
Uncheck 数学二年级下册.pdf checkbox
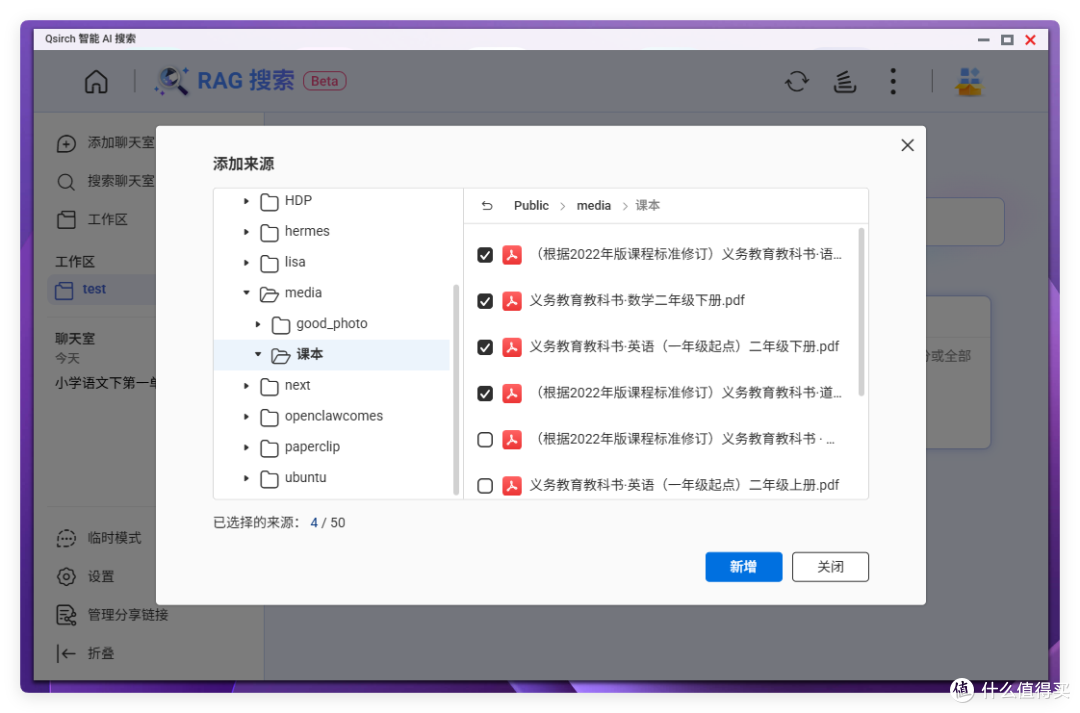point(485,301)
